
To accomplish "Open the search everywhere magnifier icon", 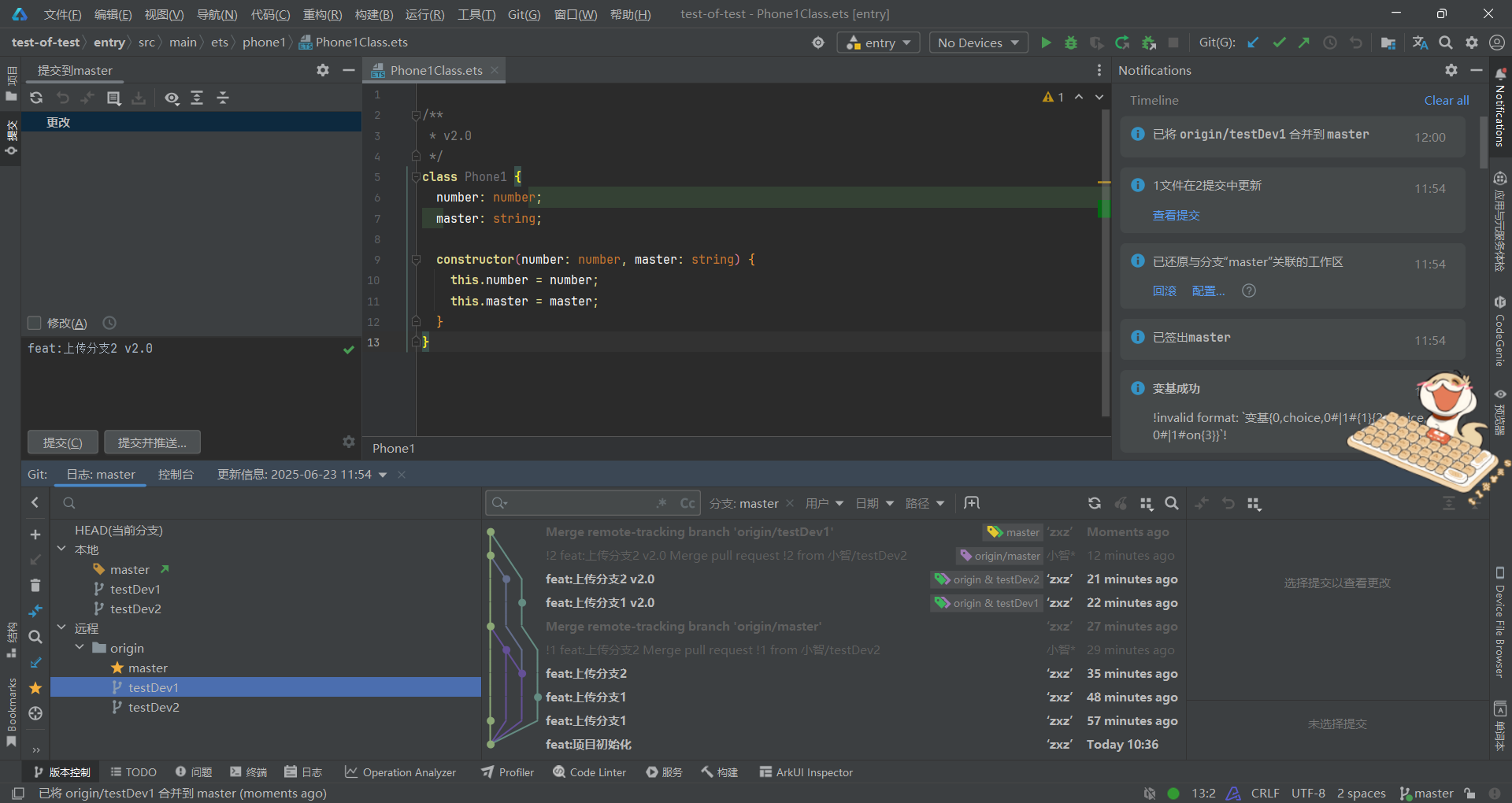I will pyautogui.click(x=1446, y=43).
